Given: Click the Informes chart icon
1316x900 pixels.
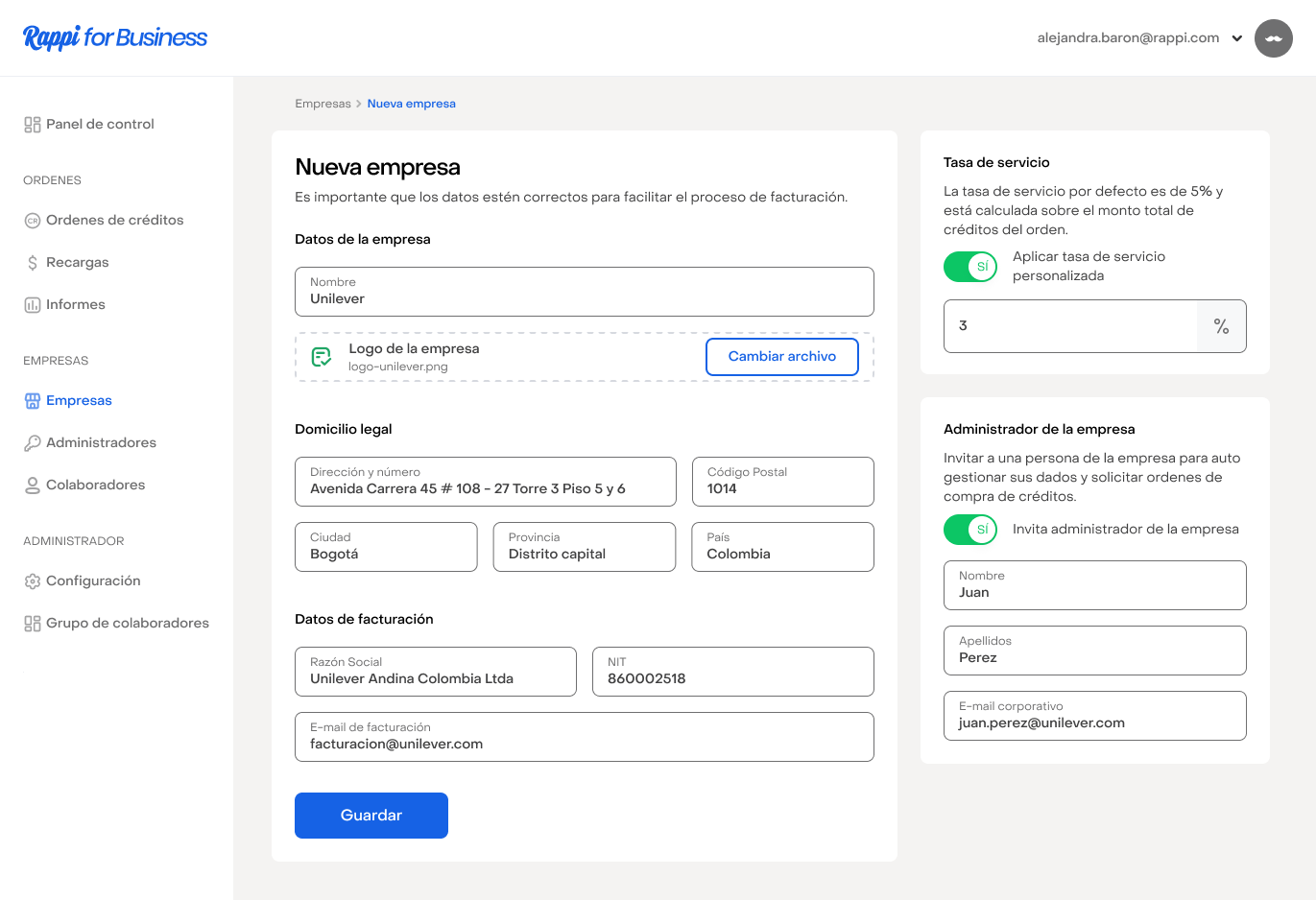Looking at the screenshot, I should click(33, 305).
